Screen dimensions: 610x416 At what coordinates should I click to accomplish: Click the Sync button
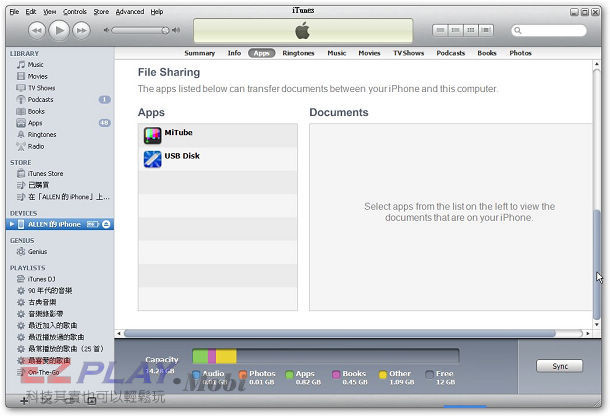pyautogui.click(x=559, y=366)
